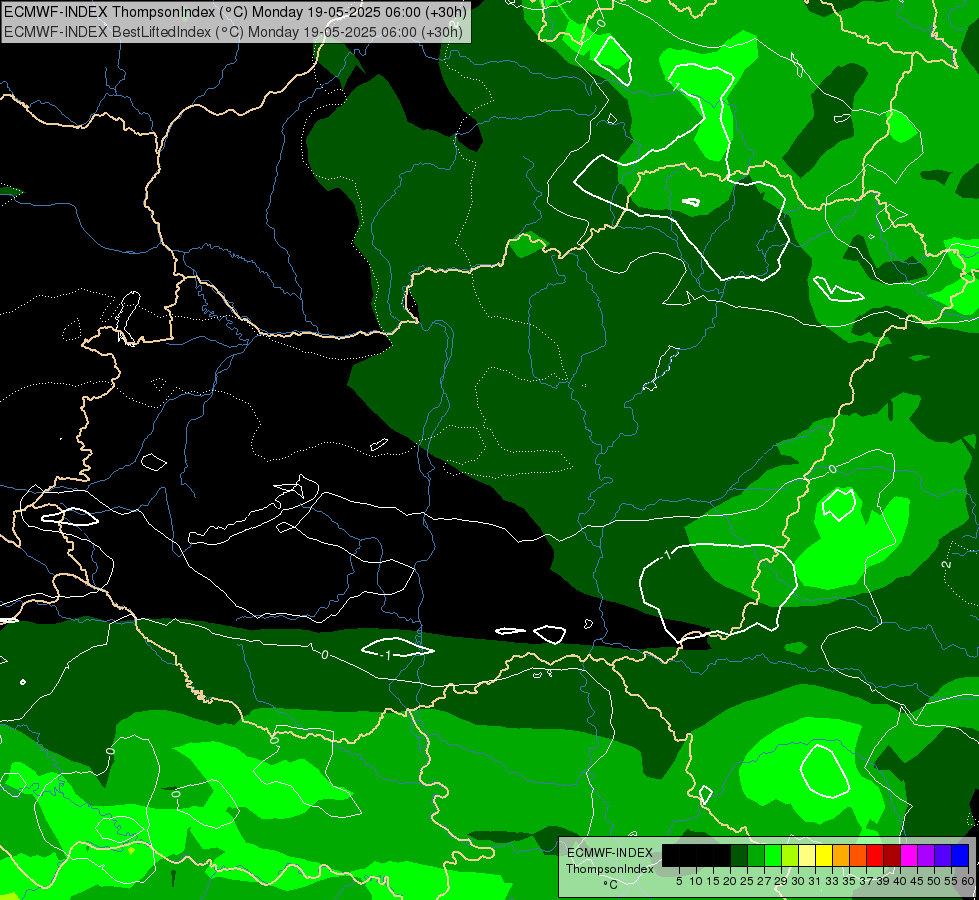Select the red 37–39 legend swatch

875,855
